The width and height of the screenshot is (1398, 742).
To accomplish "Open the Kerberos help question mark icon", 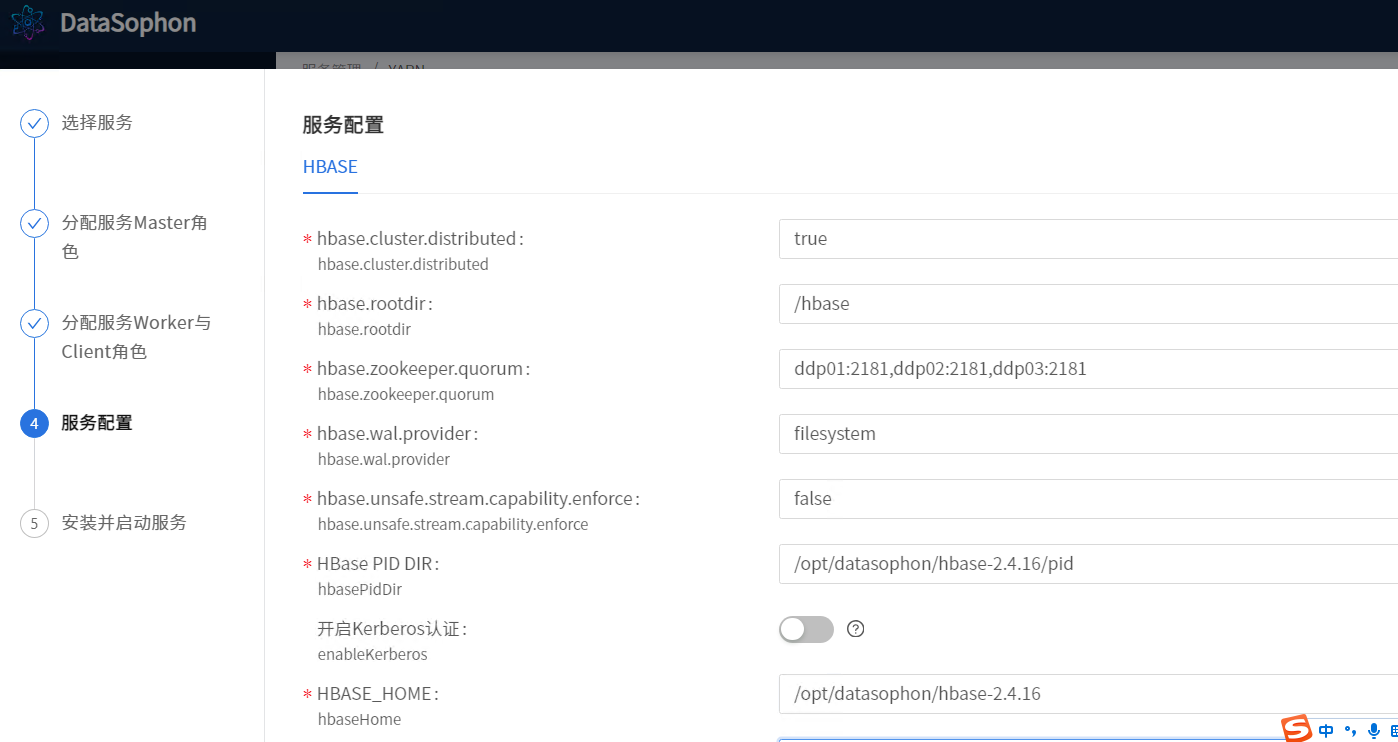I will (x=855, y=629).
